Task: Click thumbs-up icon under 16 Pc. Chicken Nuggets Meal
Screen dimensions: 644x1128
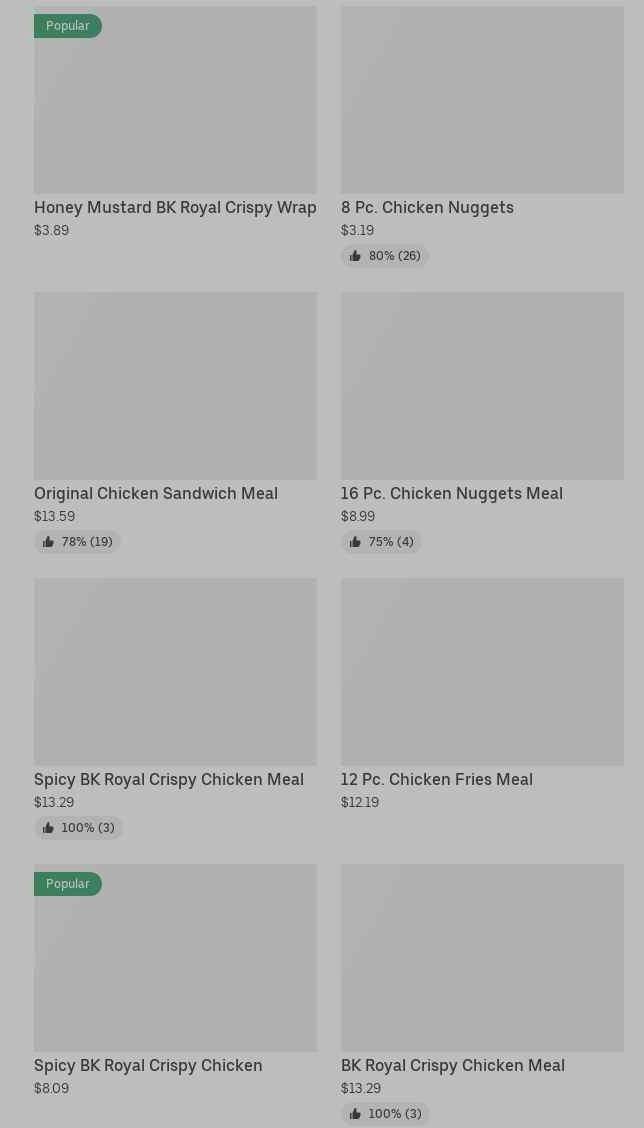Action: click(355, 542)
